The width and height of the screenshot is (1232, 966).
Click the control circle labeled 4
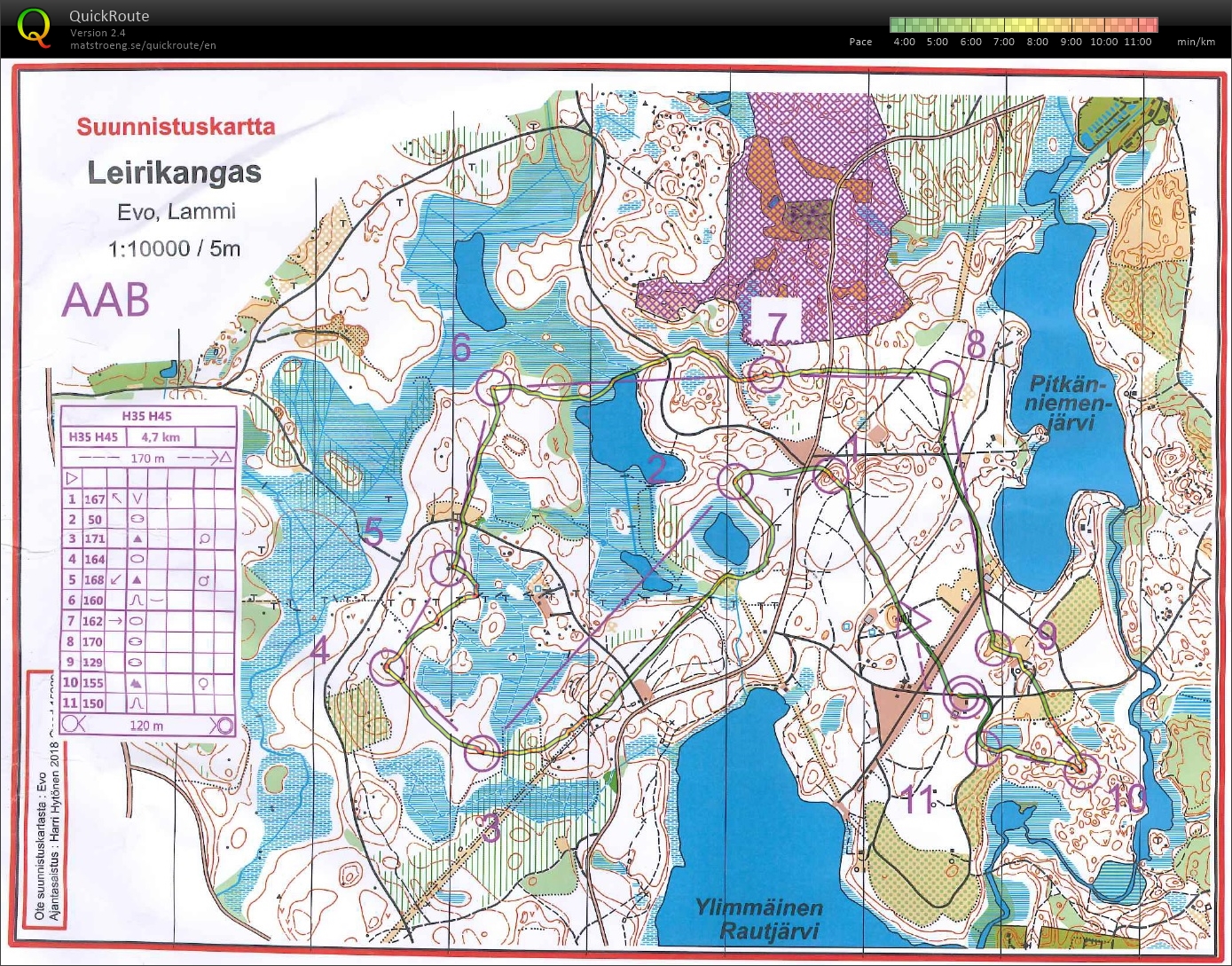tap(388, 667)
